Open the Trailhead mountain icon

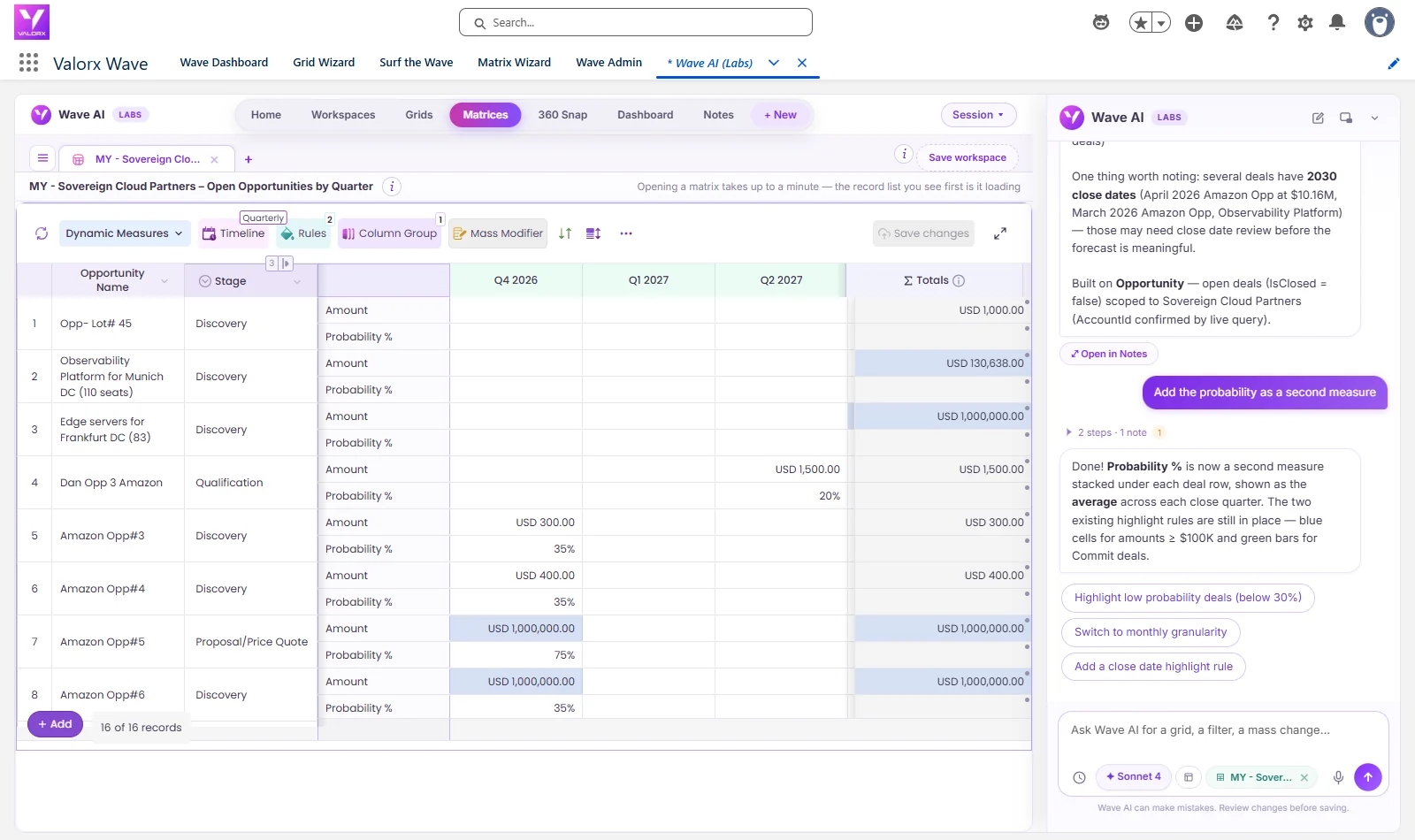click(1235, 23)
